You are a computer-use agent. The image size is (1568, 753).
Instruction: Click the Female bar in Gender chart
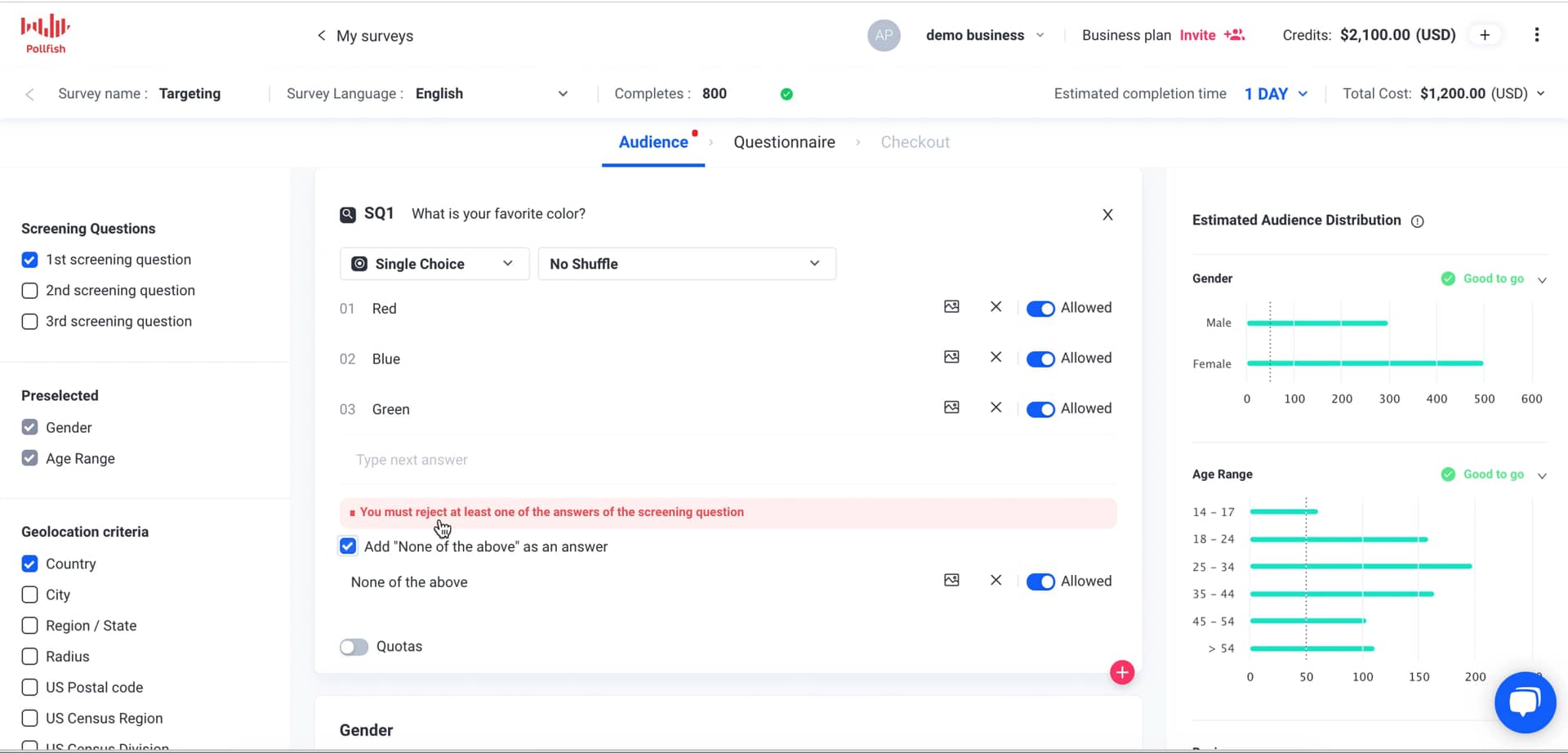tap(1365, 363)
